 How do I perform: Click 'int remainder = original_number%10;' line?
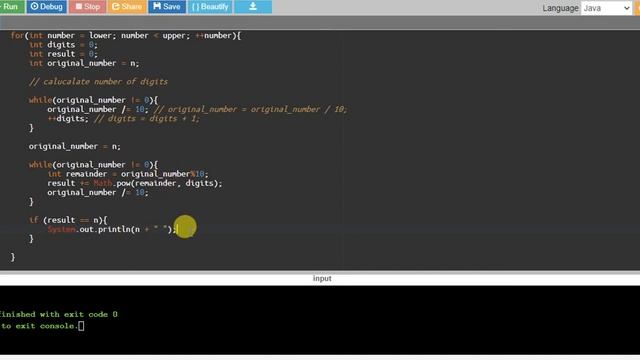128,174
